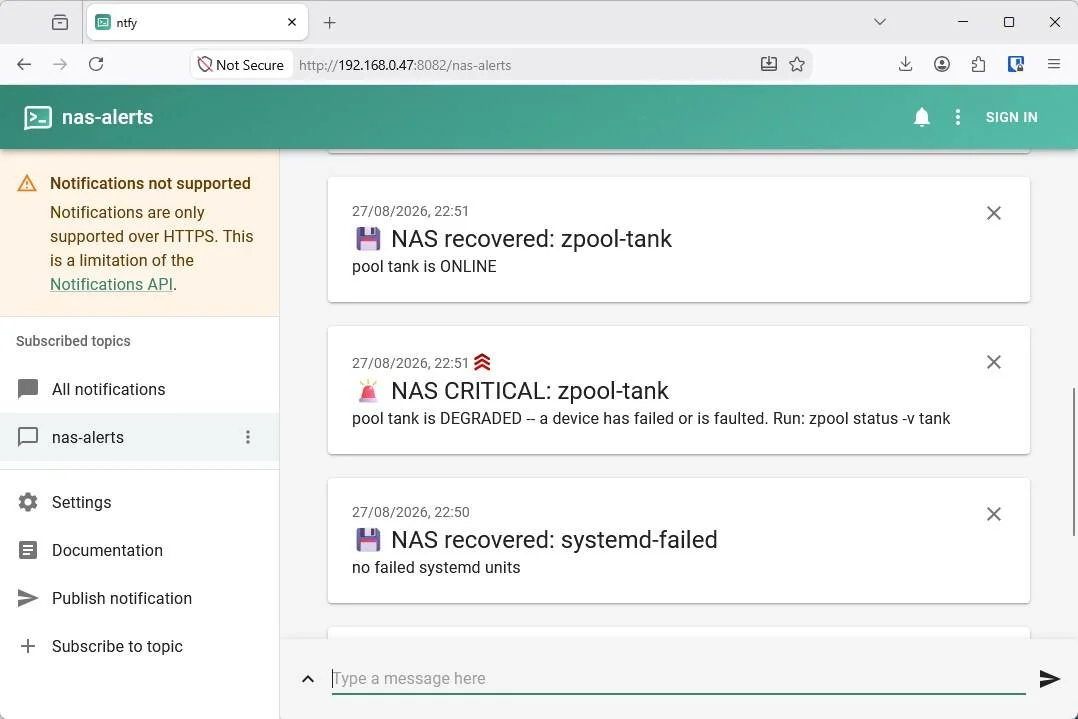
Task: Click the pool tank is ONLINE message
Action: [424, 267]
